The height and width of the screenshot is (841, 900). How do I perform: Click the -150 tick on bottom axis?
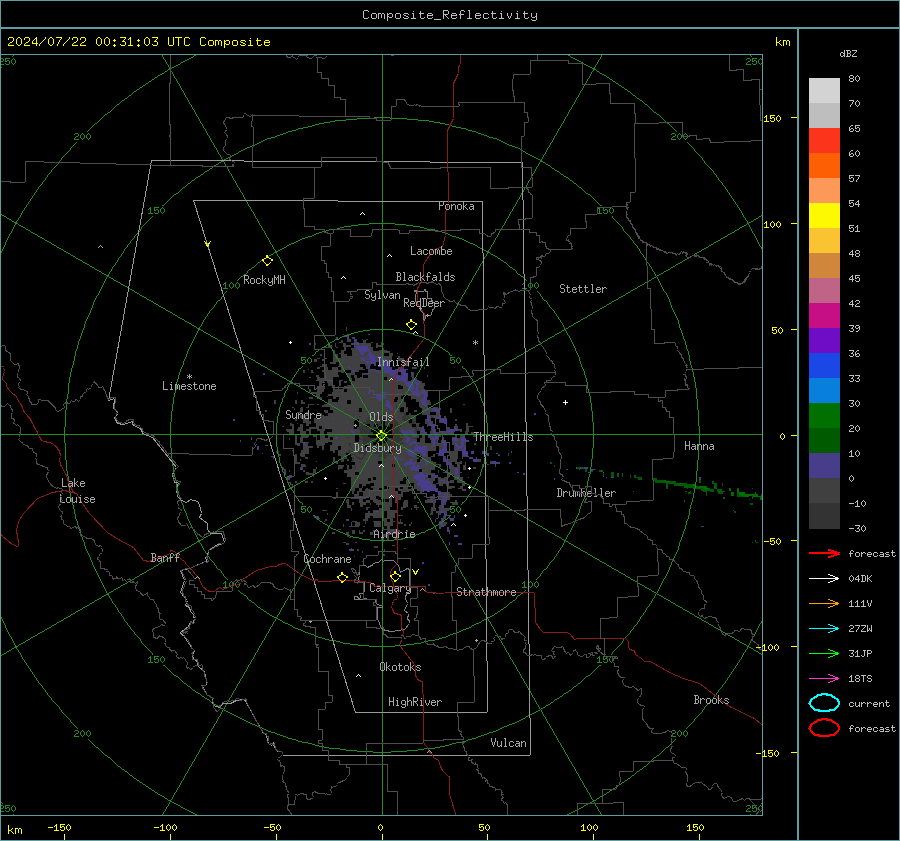pyautogui.click(x=59, y=828)
